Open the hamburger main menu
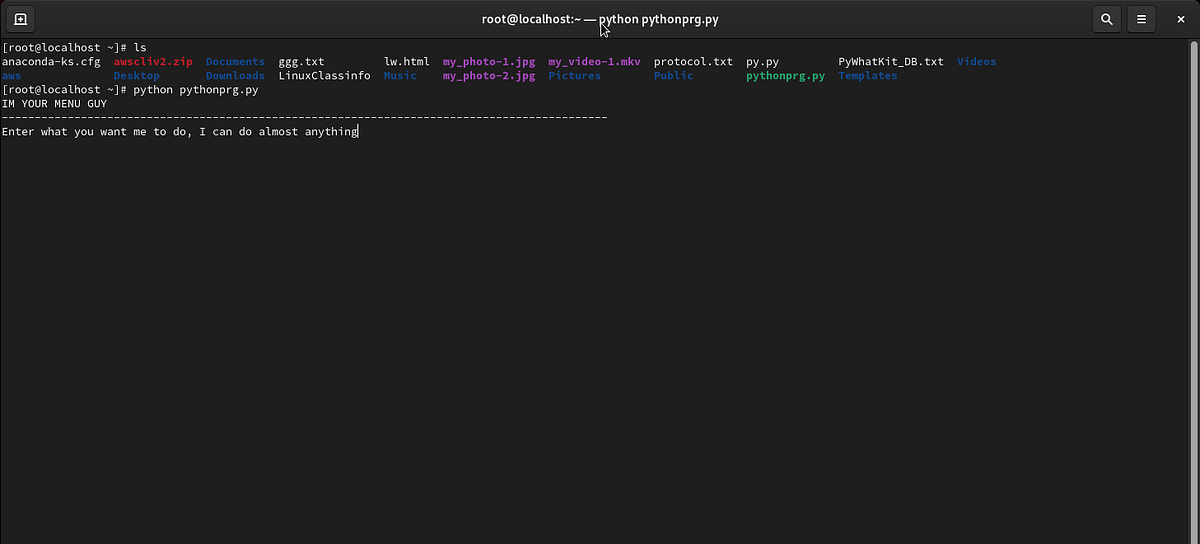 point(1140,19)
